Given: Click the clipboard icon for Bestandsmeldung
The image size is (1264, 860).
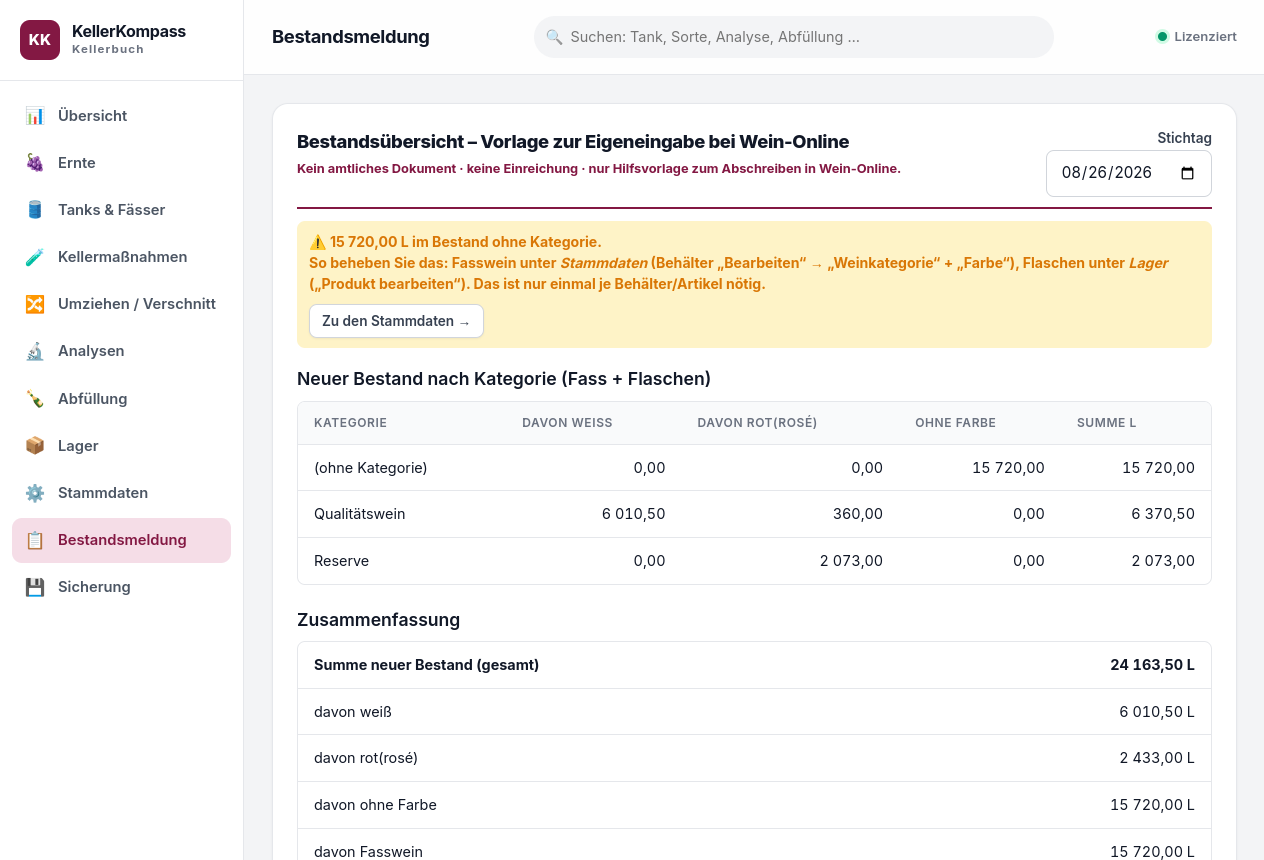Looking at the screenshot, I should (x=35, y=540).
